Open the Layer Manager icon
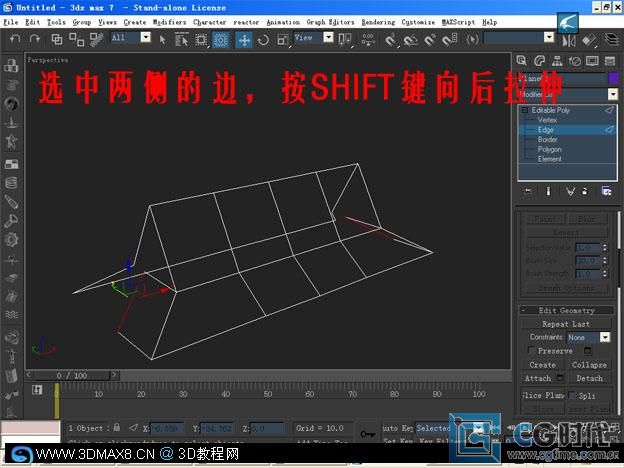The width and height of the screenshot is (624, 468). (612, 39)
